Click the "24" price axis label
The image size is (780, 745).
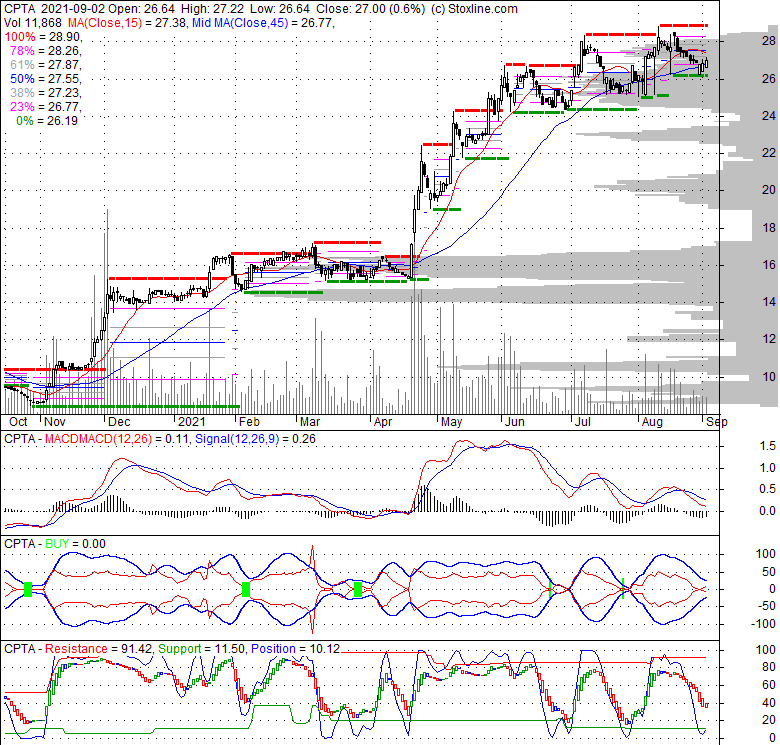(x=769, y=115)
